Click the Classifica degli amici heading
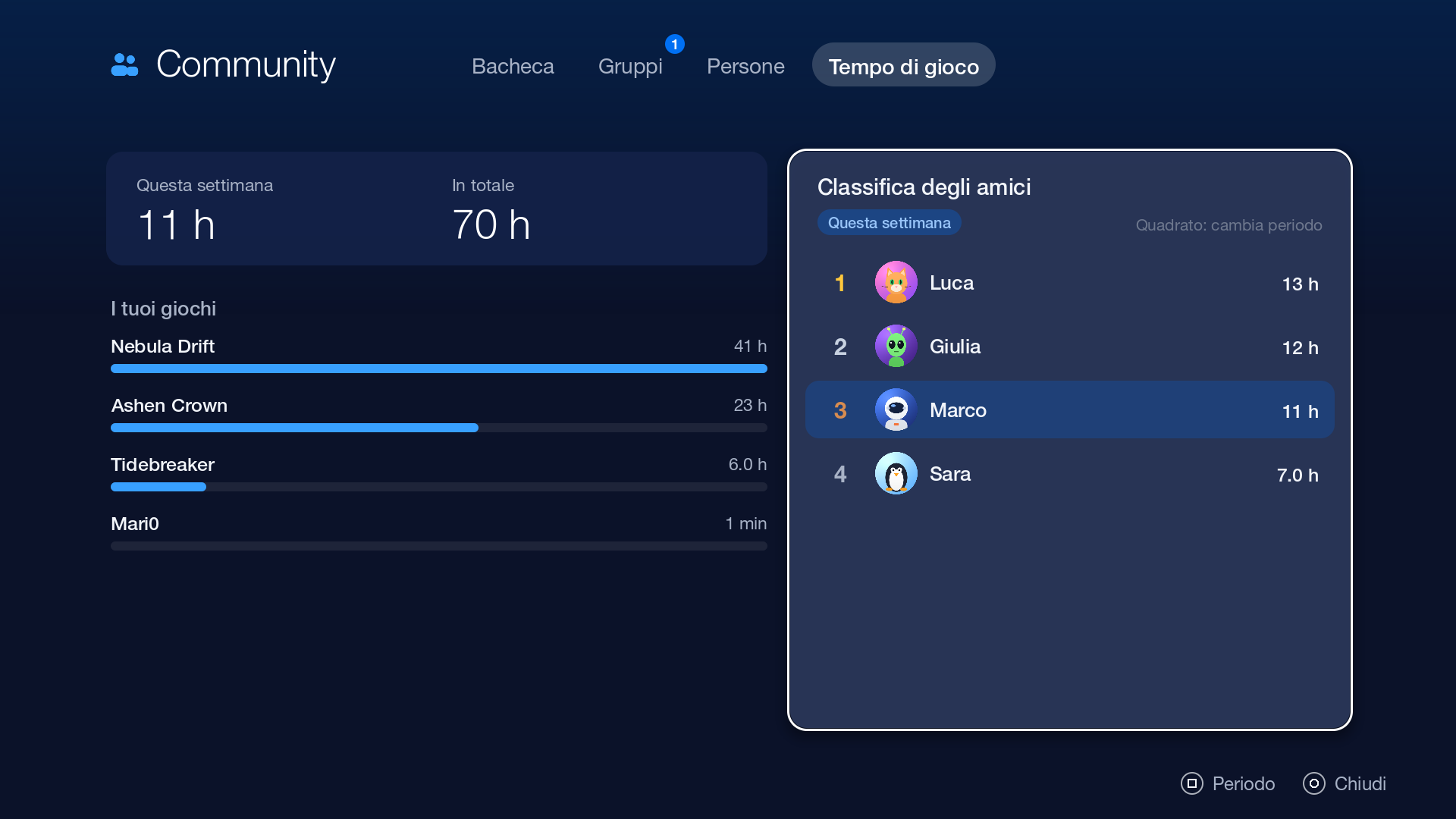Image resolution: width=1456 pixels, height=819 pixels. point(924,187)
